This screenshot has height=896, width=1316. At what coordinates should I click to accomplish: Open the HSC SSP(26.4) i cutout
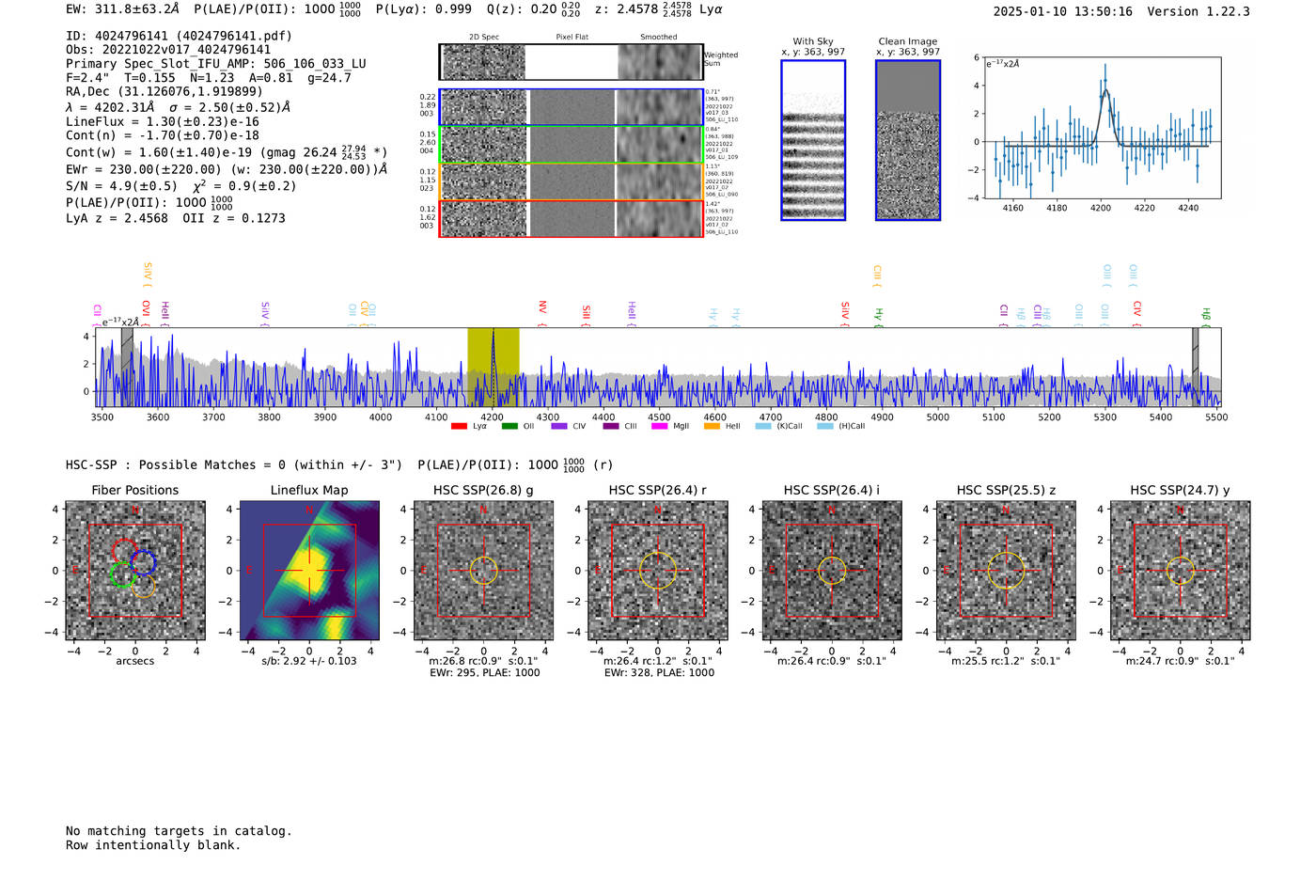pyautogui.click(x=832, y=571)
